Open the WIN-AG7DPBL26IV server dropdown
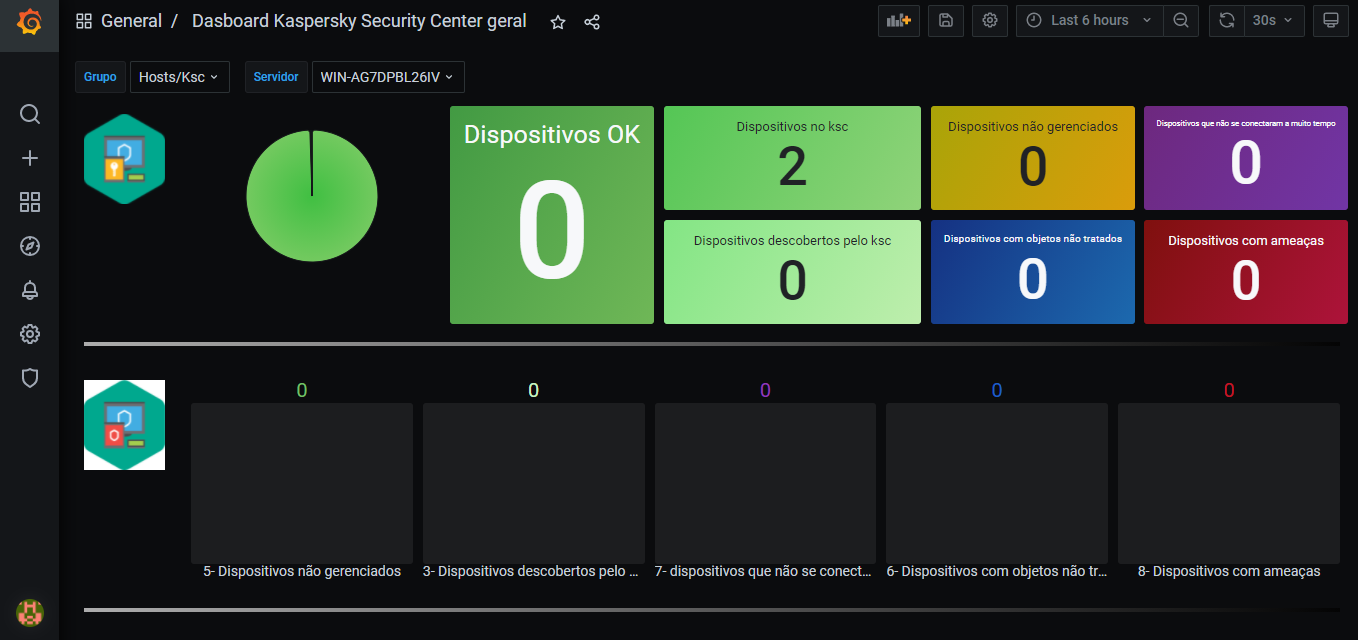The image size is (1358, 640). pos(388,77)
